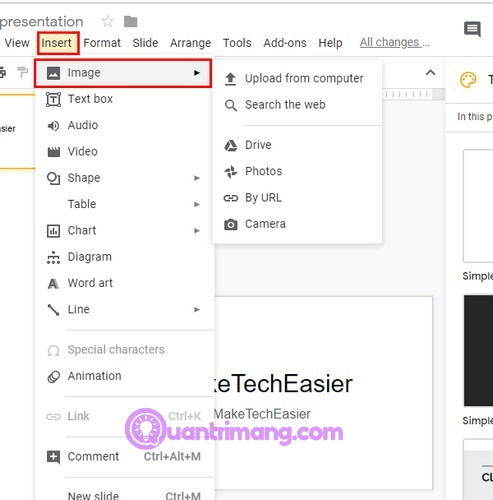This screenshot has height=500, width=493.
Task: Click the Google Photos pinwheel icon
Action: (231, 172)
